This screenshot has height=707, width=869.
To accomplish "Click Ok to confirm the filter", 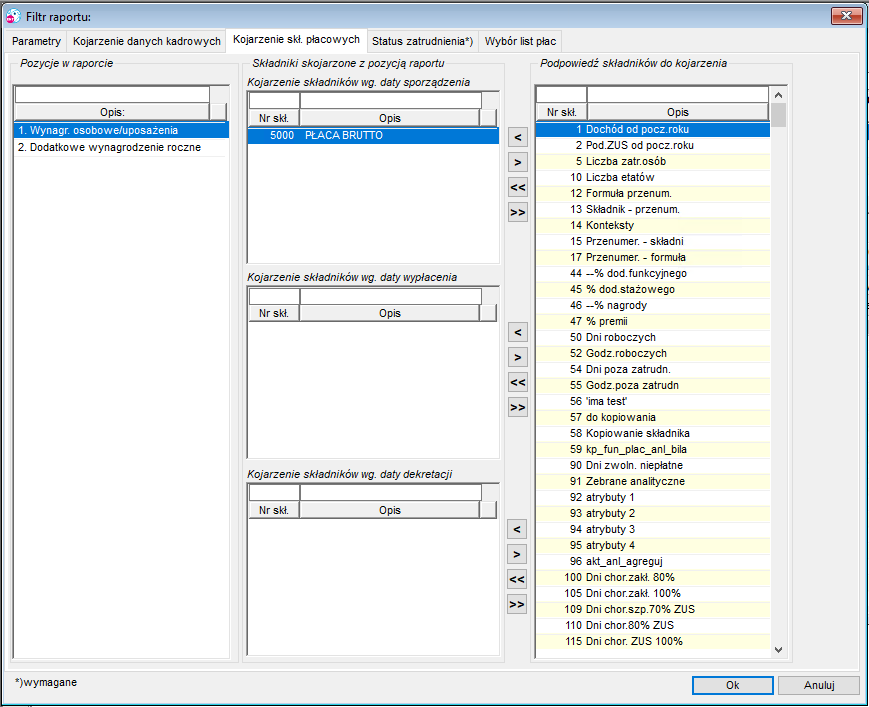I will pyautogui.click(x=733, y=685).
